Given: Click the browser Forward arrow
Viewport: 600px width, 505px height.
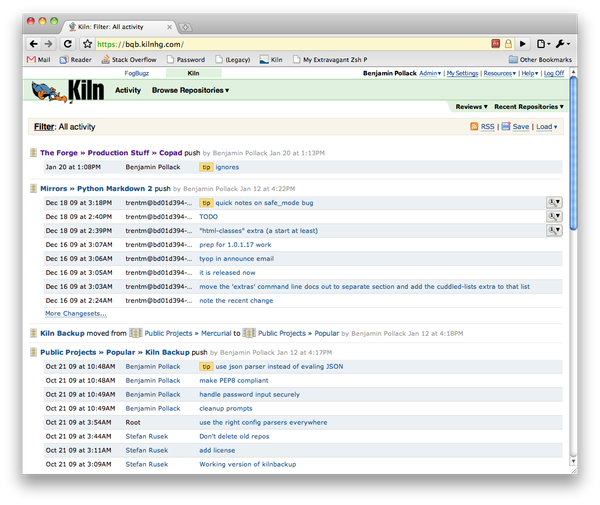Looking at the screenshot, I should click(48, 44).
